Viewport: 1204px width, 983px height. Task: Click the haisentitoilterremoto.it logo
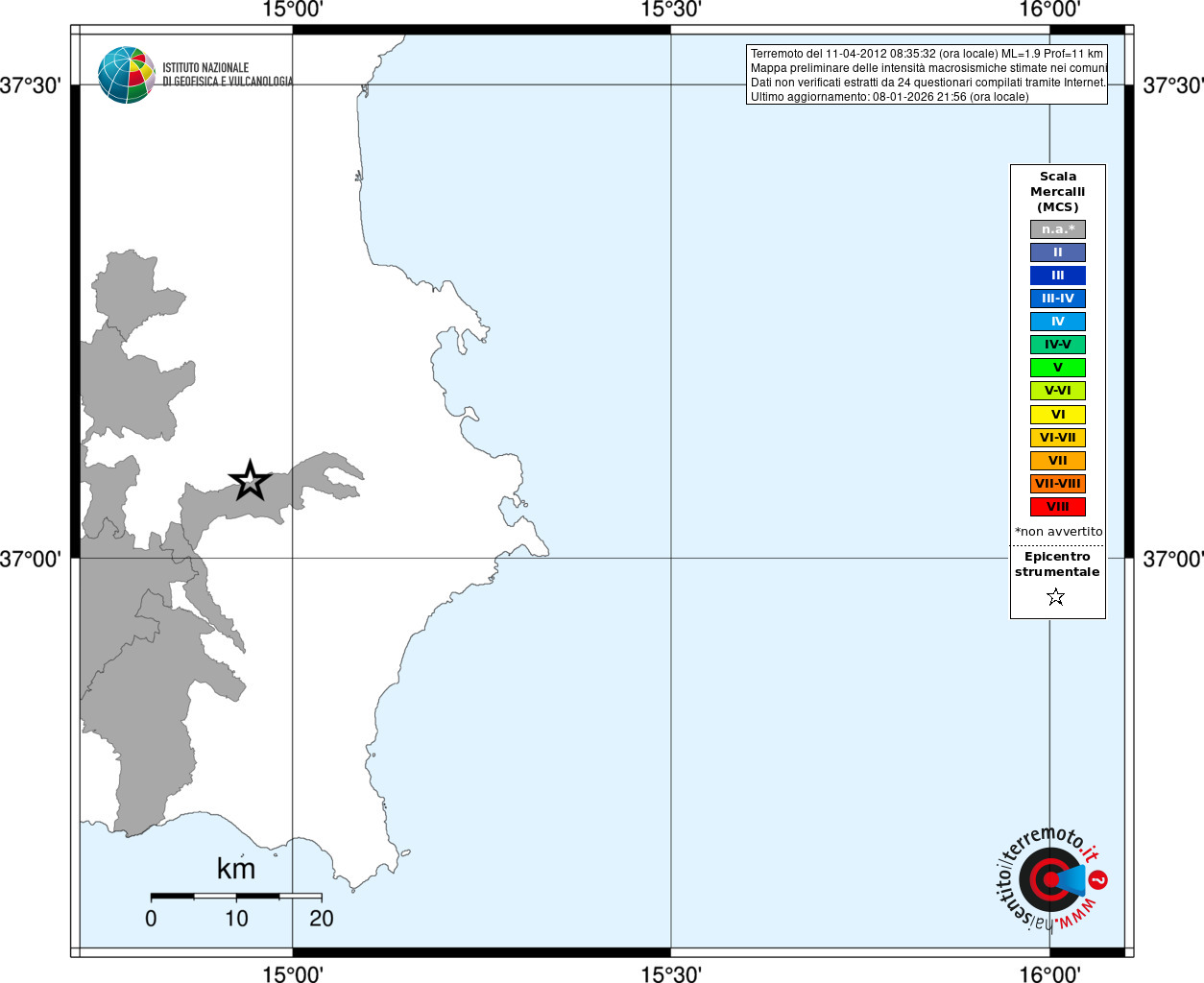(1050, 877)
